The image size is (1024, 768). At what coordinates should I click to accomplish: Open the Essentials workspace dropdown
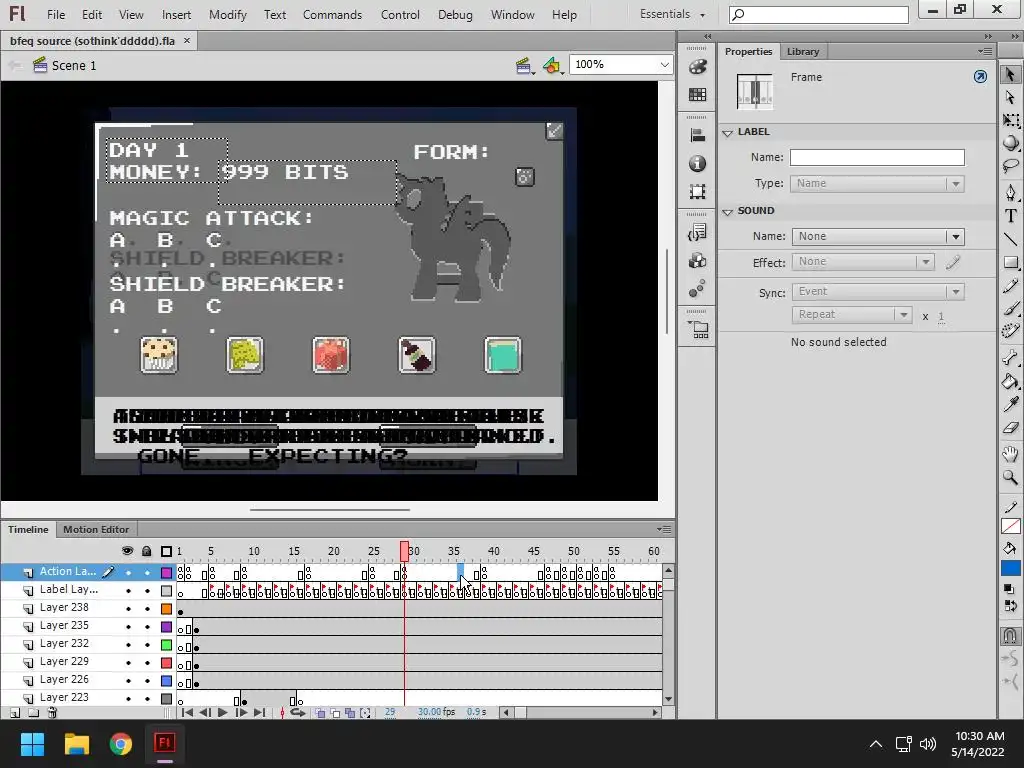click(672, 14)
